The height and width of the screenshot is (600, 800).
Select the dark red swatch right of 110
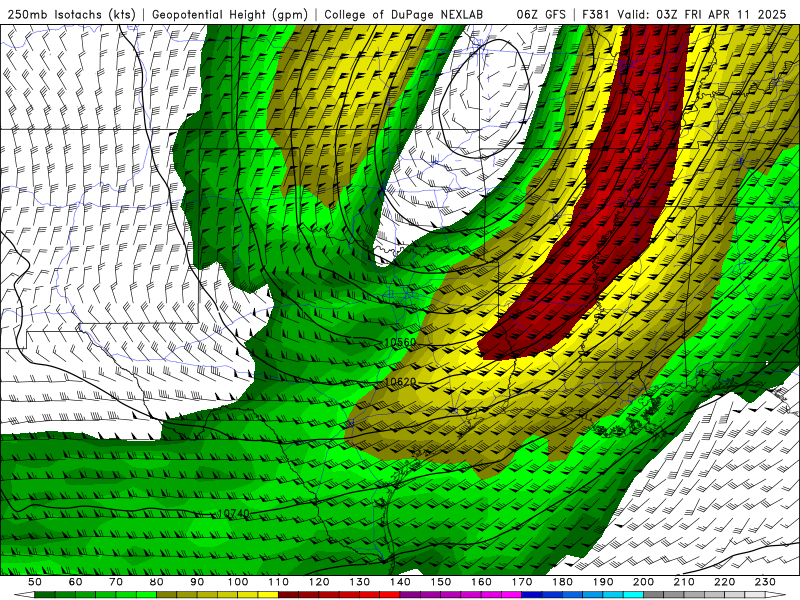(x=289, y=595)
